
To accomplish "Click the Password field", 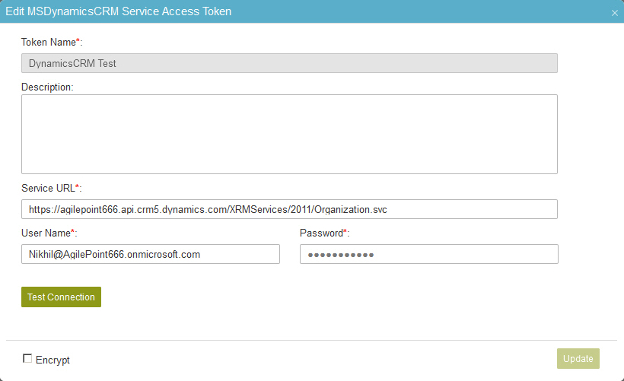I will coord(429,254).
